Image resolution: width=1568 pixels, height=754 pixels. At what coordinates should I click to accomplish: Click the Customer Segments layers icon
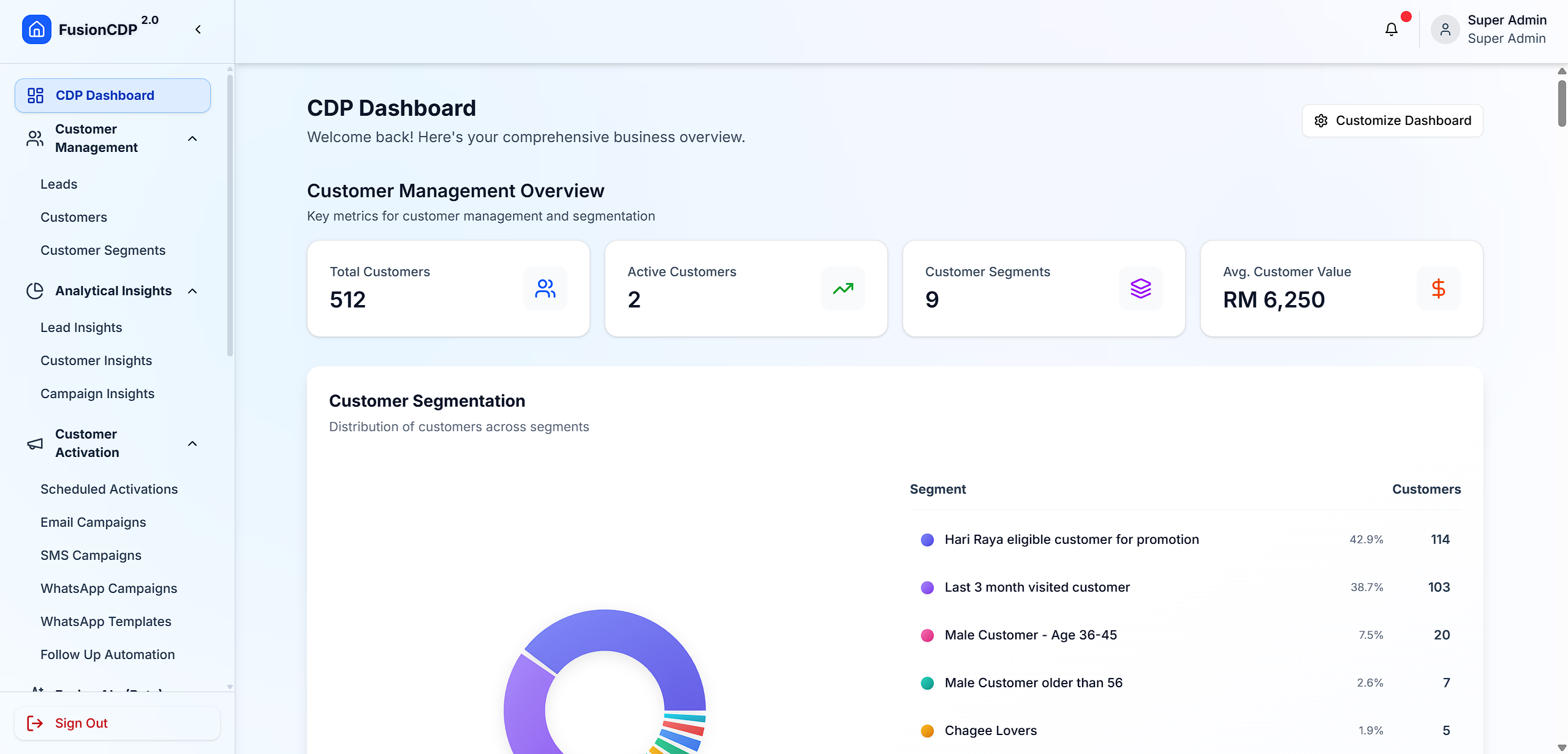click(1140, 288)
